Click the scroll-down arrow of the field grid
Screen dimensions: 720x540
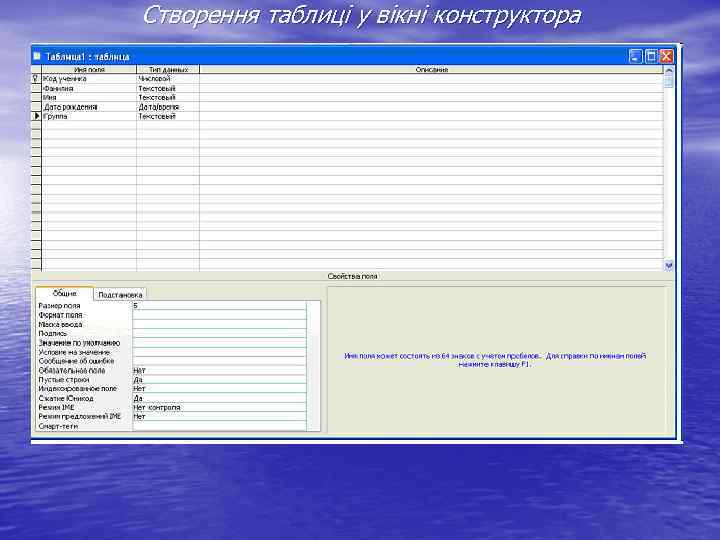pos(669,265)
